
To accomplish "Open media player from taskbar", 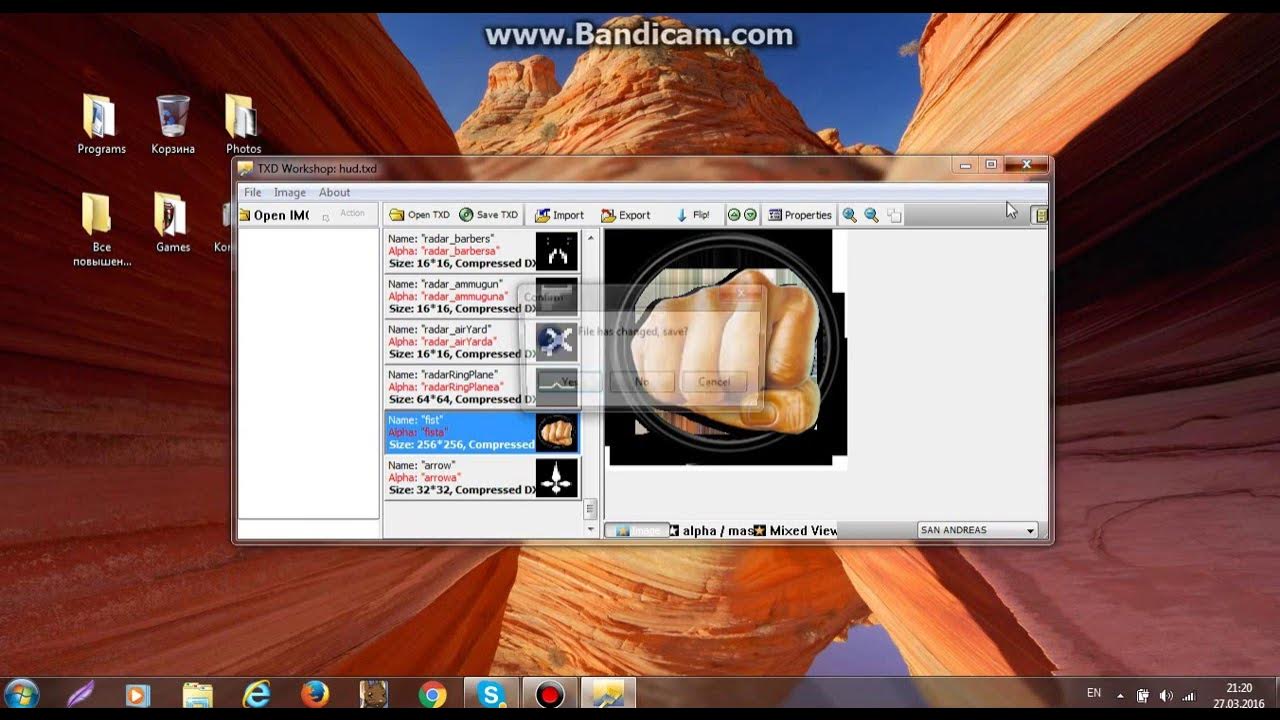I will [x=137, y=694].
